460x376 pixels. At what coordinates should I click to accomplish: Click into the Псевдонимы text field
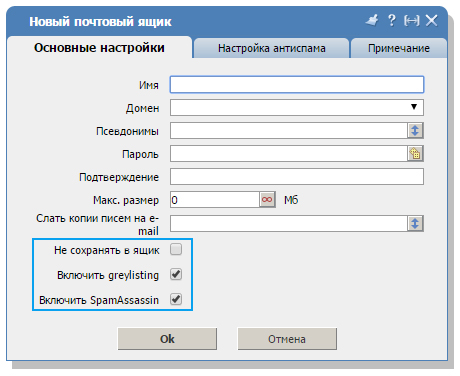point(289,130)
